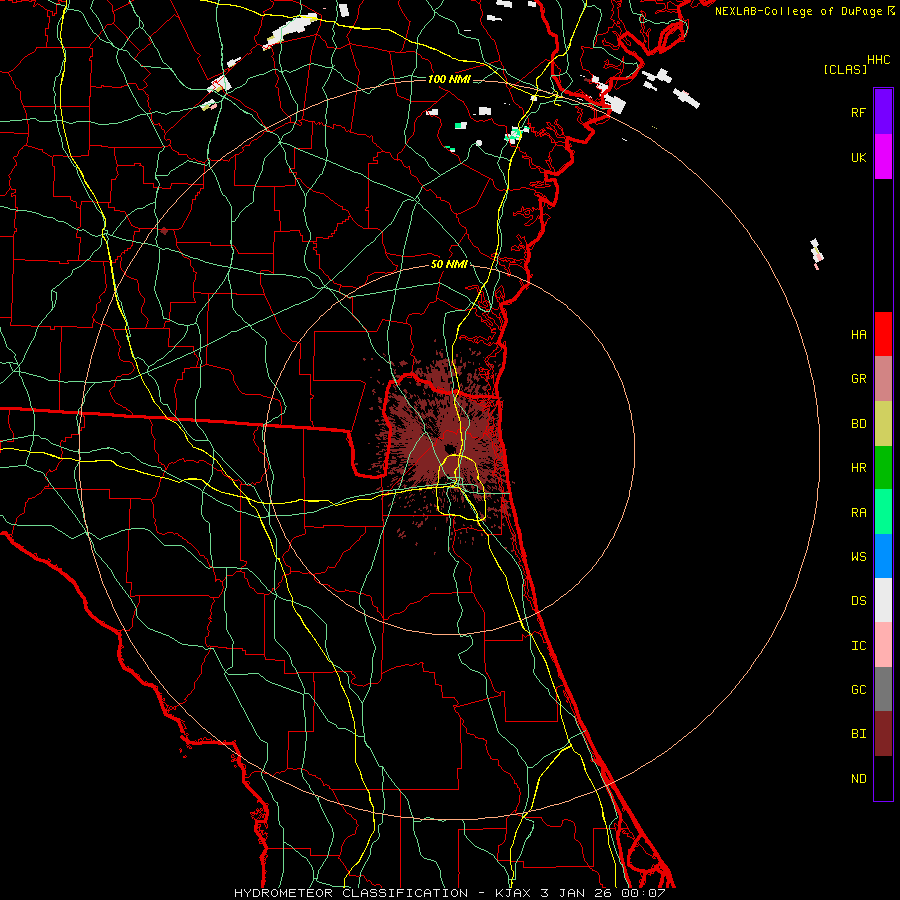
Task: Click the IC light pink legend swatch
Action: (883, 645)
